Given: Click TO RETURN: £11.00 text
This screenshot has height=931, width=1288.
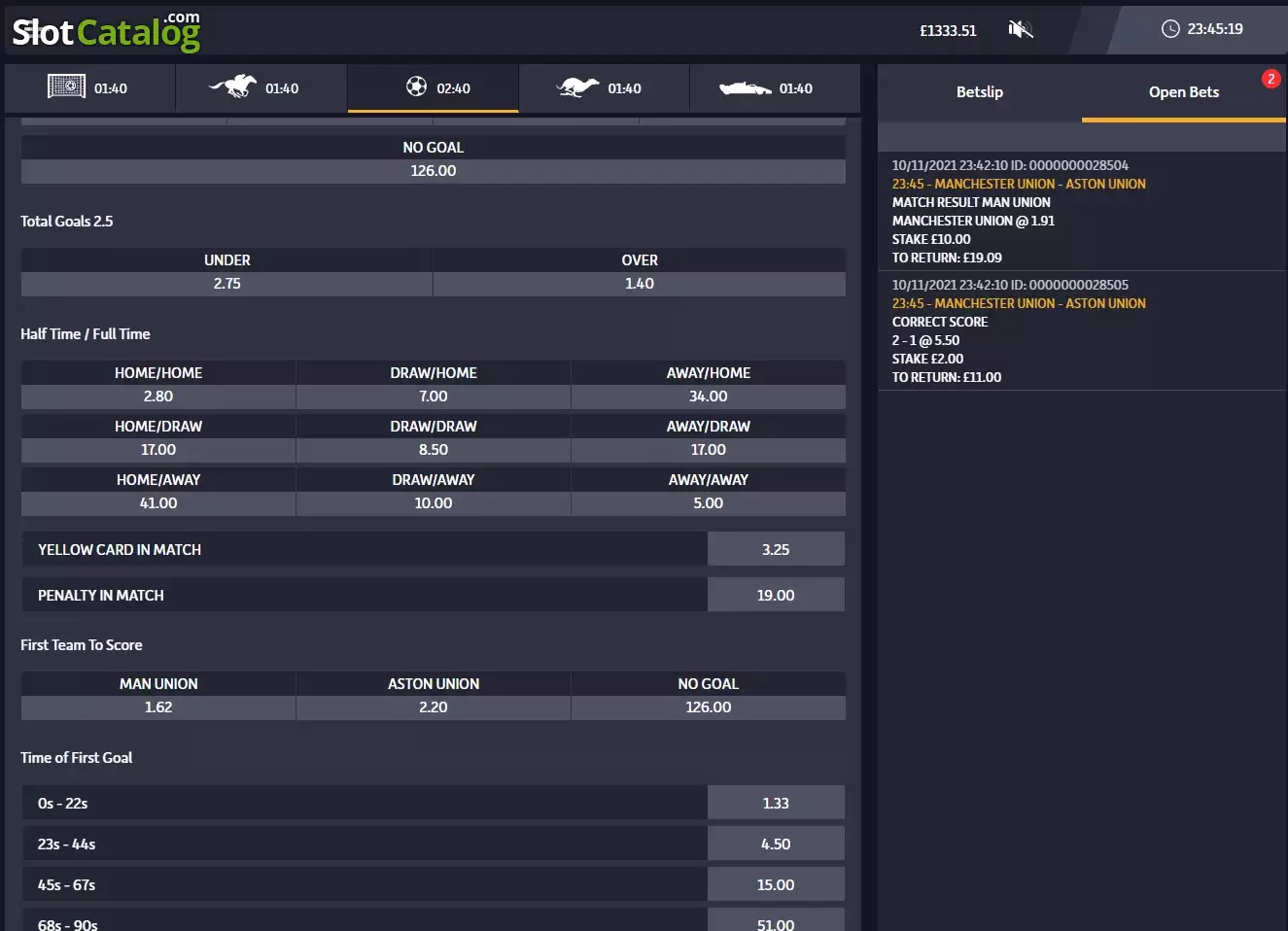Looking at the screenshot, I should [947, 377].
